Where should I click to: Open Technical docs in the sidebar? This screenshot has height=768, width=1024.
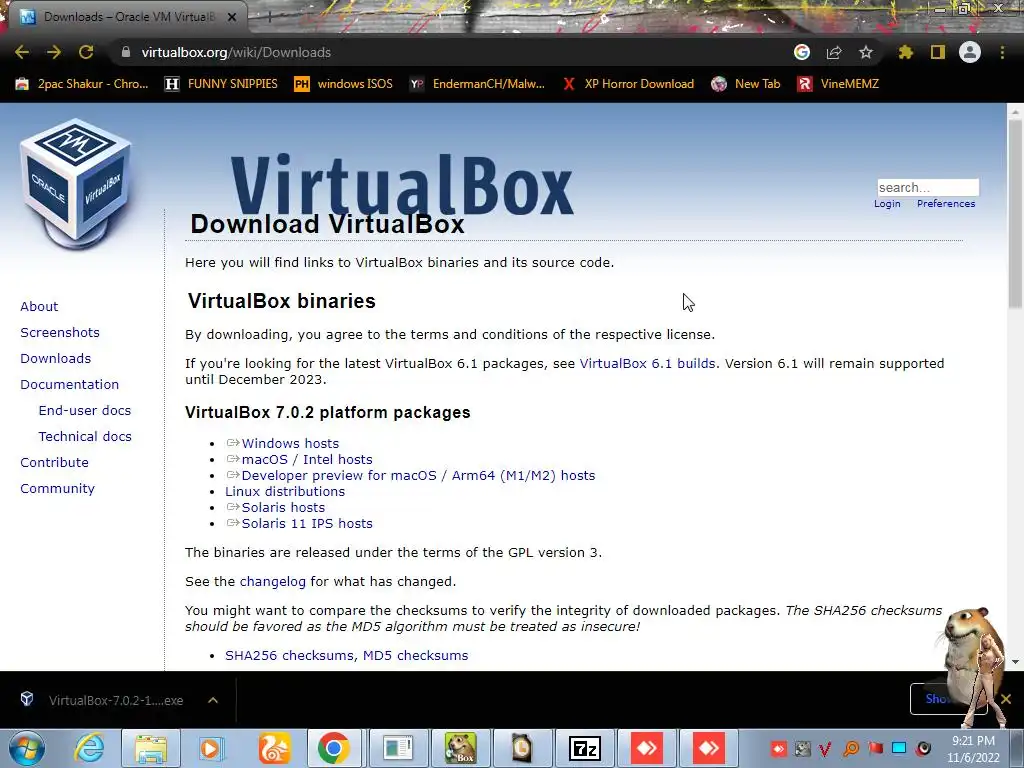[x=85, y=437]
